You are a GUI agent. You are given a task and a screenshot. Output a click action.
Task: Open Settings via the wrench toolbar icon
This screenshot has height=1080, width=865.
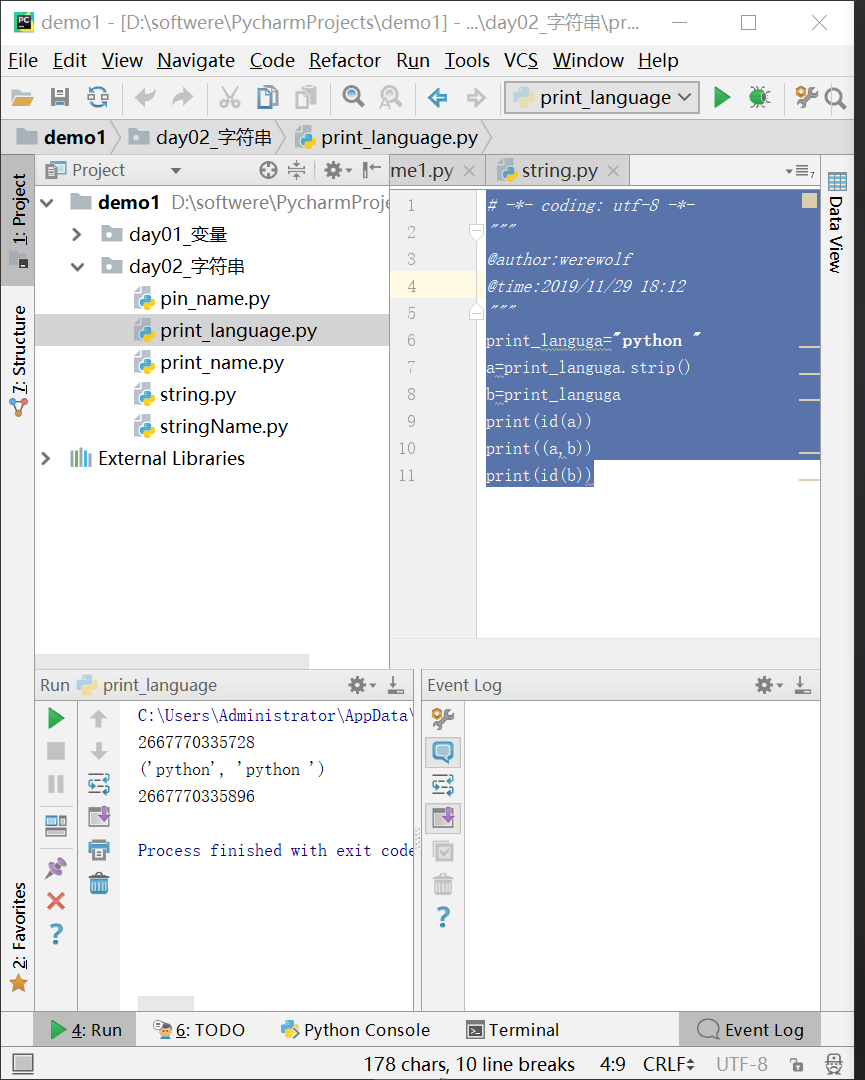tap(806, 97)
